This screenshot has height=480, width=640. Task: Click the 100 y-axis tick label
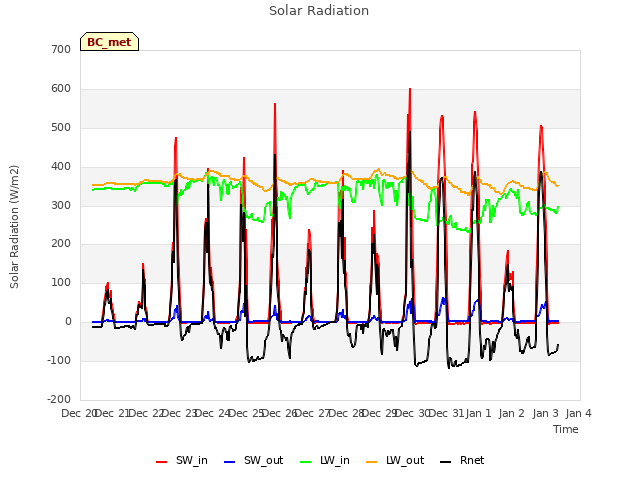pyautogui.click(x=61, y=282)
